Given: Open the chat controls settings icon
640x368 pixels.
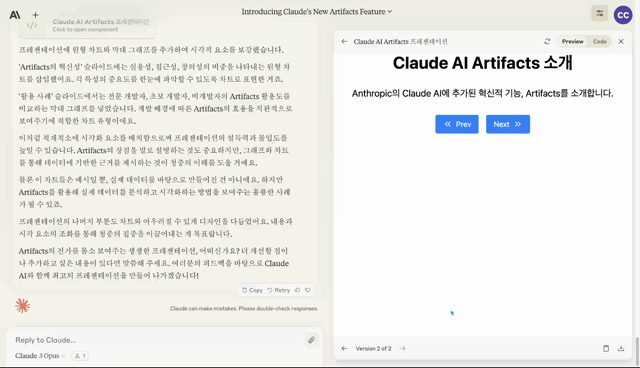Looking at the screenshot, I should tap(599, 13).
